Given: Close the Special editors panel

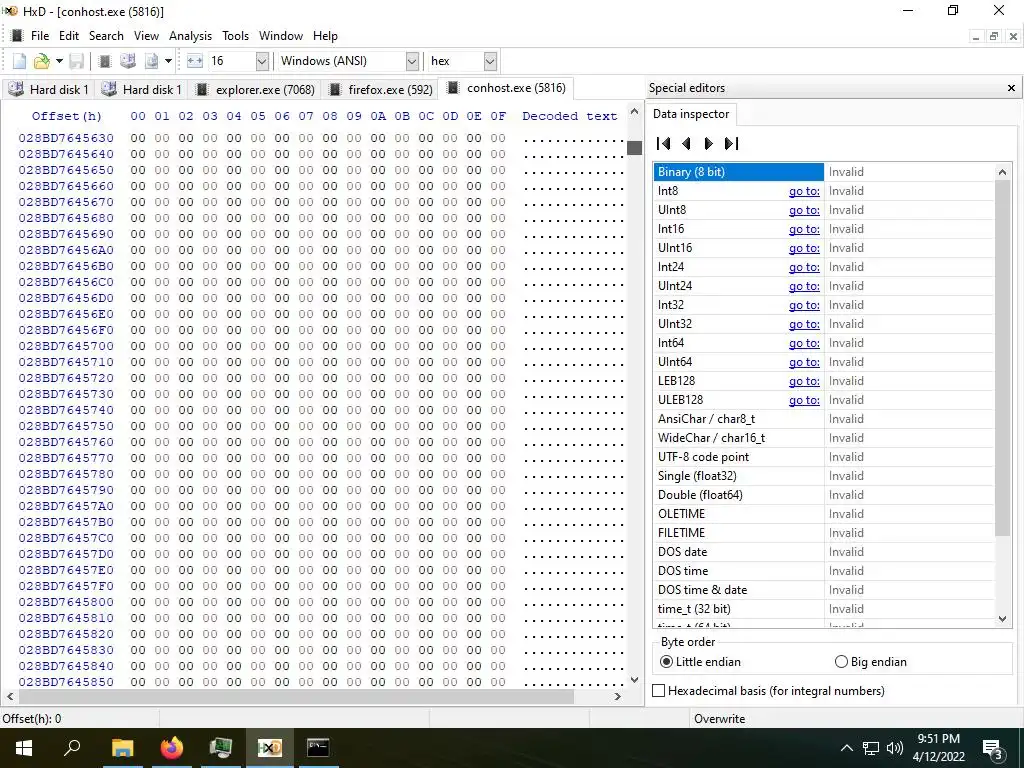Looking at the screenshot, I should [x=1011, y=88].
